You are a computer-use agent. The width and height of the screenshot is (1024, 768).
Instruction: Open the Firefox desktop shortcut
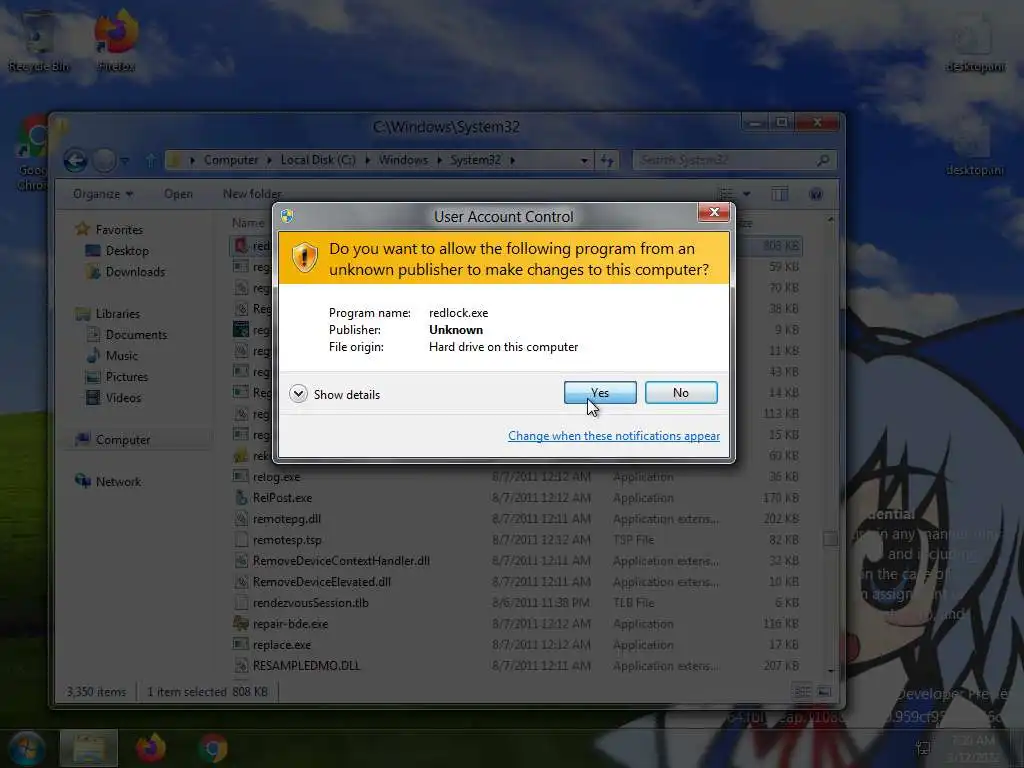pos(116,40)
